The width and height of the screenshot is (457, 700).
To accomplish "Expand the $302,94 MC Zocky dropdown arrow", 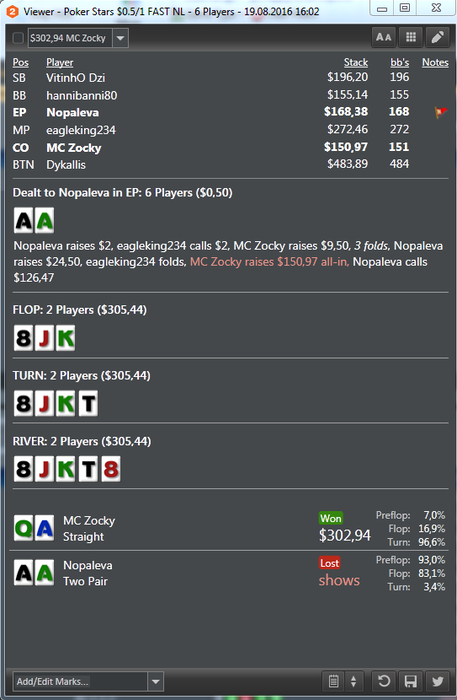I will 120,38.
